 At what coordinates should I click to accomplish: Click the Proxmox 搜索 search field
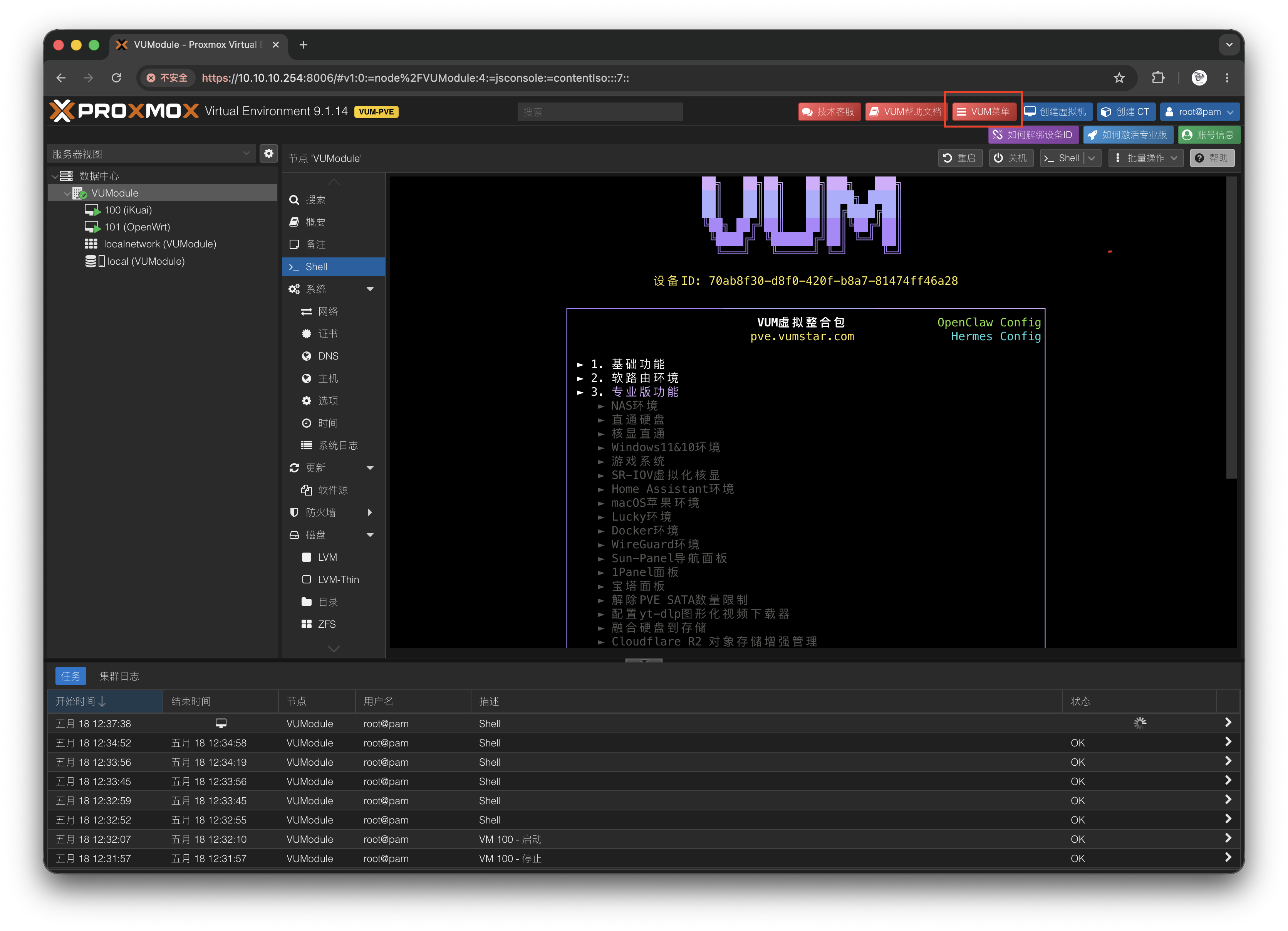click(600, 112)
